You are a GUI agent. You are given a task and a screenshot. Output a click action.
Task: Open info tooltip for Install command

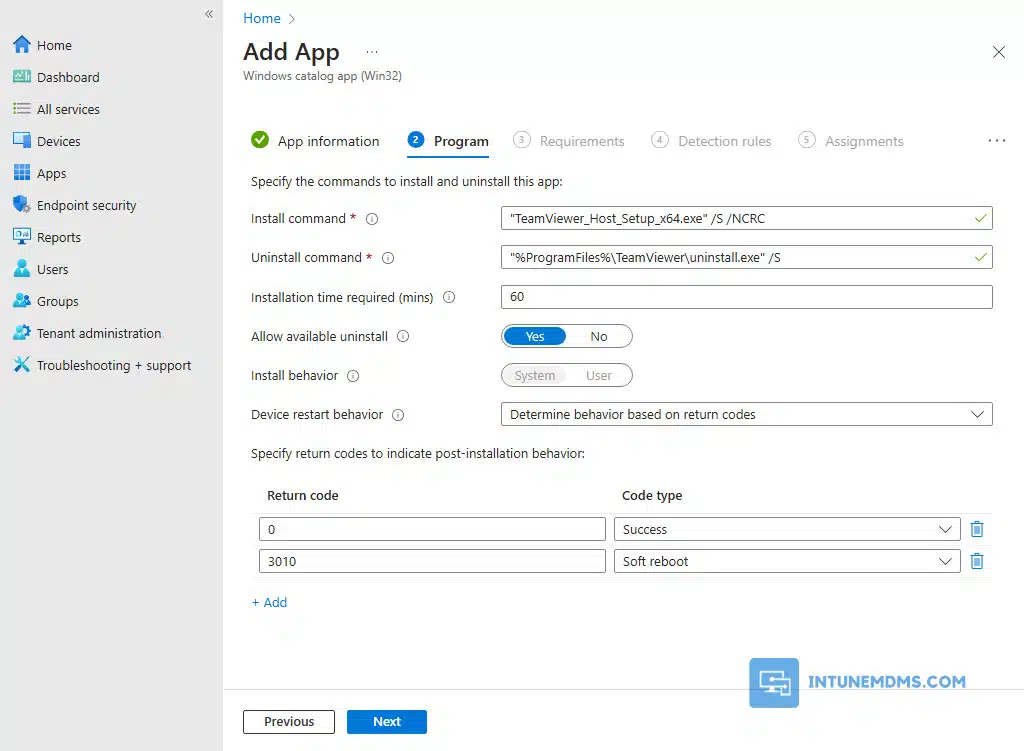click(372, 219)
